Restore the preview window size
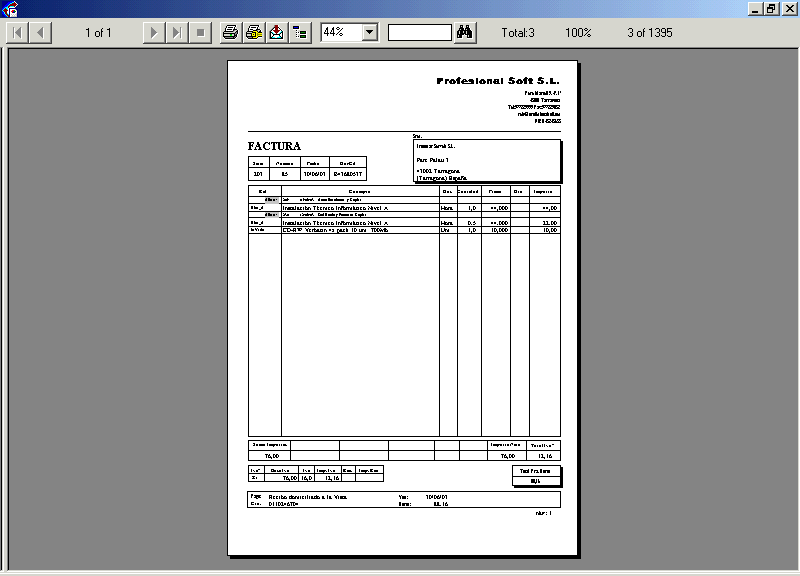The width and height of the screenshot is (800, 576). click(771, 8)
